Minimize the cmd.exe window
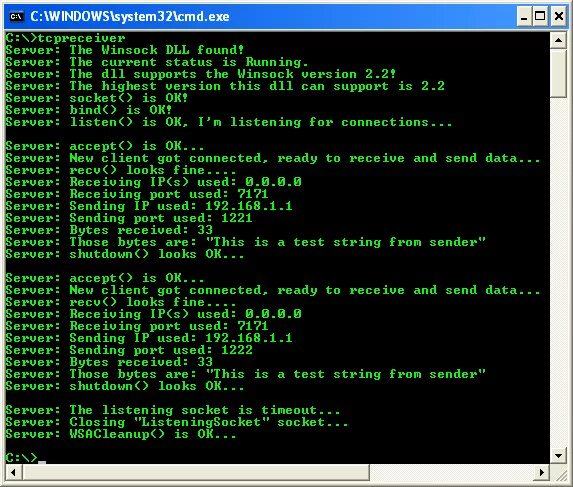The height and width of the screenshot is (487, 573). (524, 17)
